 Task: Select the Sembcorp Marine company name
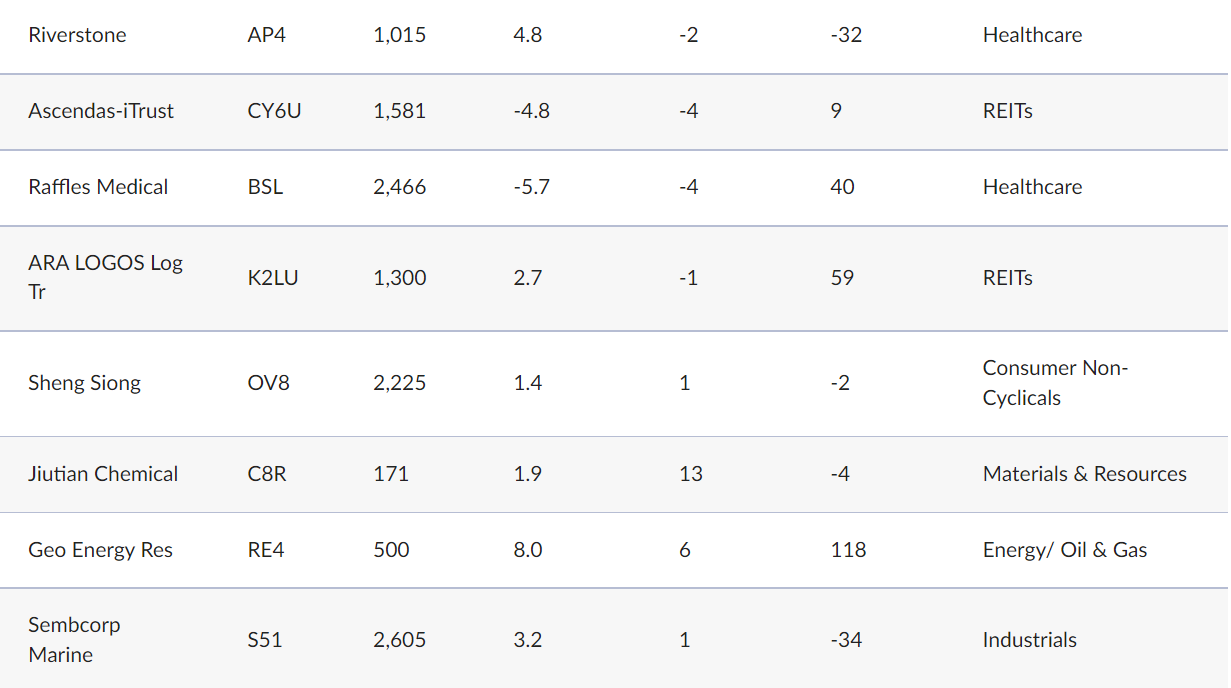click(x=74, y=639)
